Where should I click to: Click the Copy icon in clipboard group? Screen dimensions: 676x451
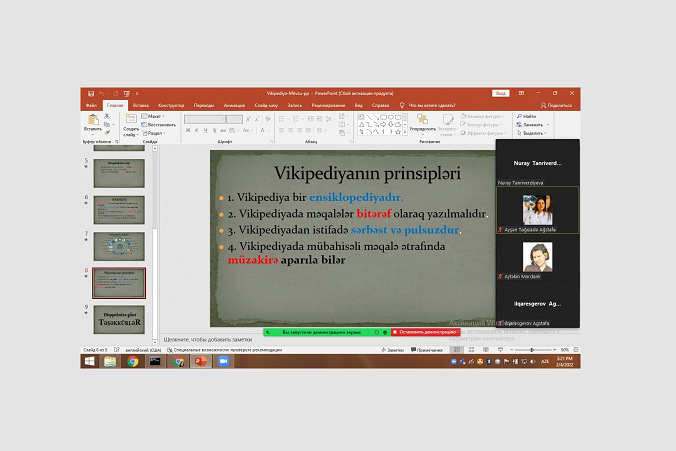click(107, 125)
